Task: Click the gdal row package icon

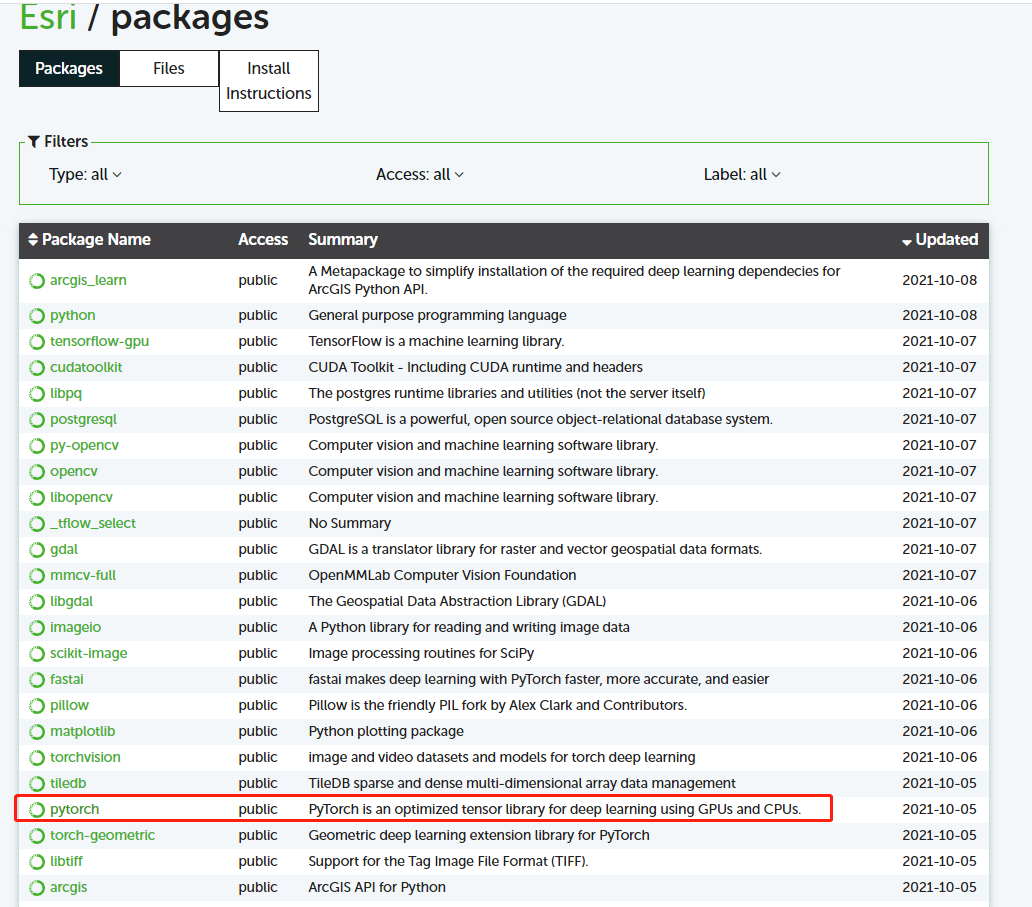Action: pyautogui.click(x=37, y=550)
